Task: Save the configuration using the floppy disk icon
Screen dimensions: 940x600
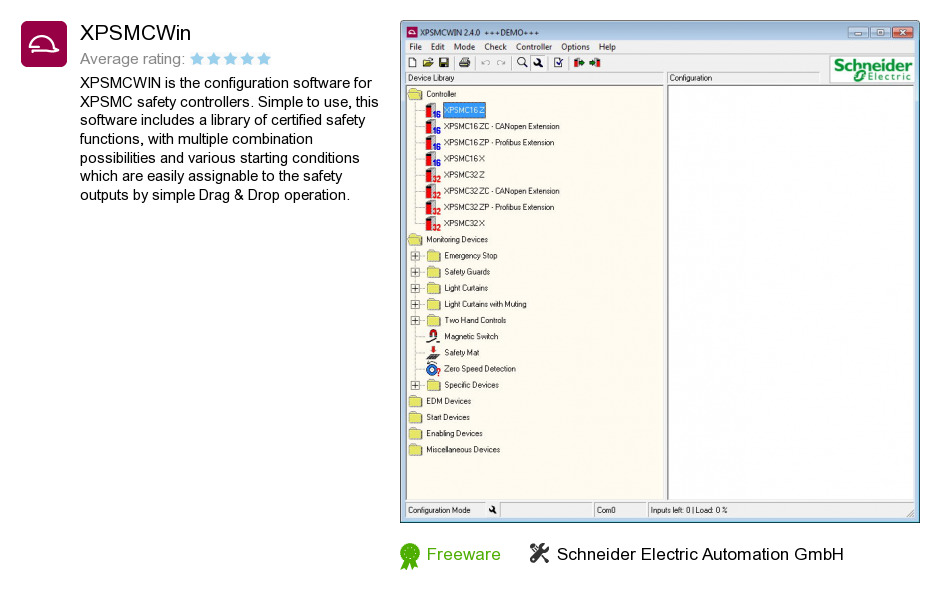Action: point(444,62)
